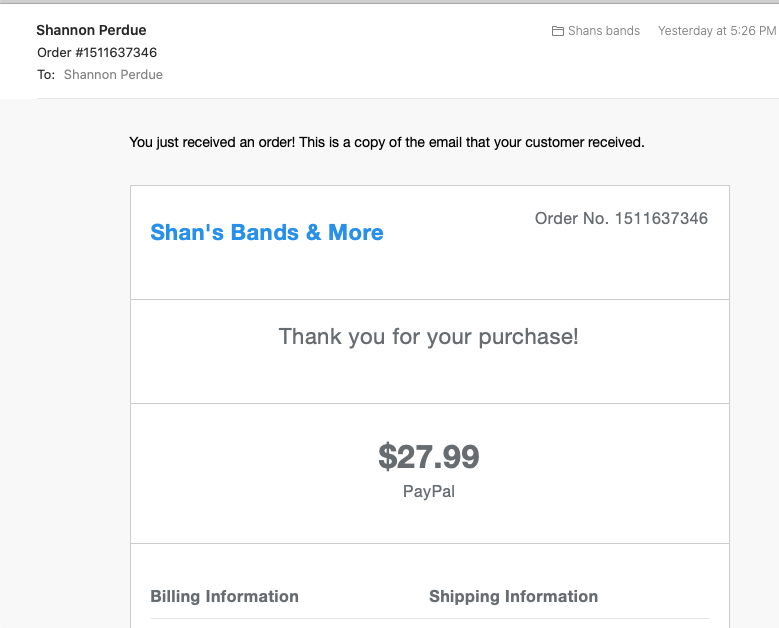The height and width of the screenshot is (628, 779).
Task: Click the Shipping Information heading
Action: [513, 596]
